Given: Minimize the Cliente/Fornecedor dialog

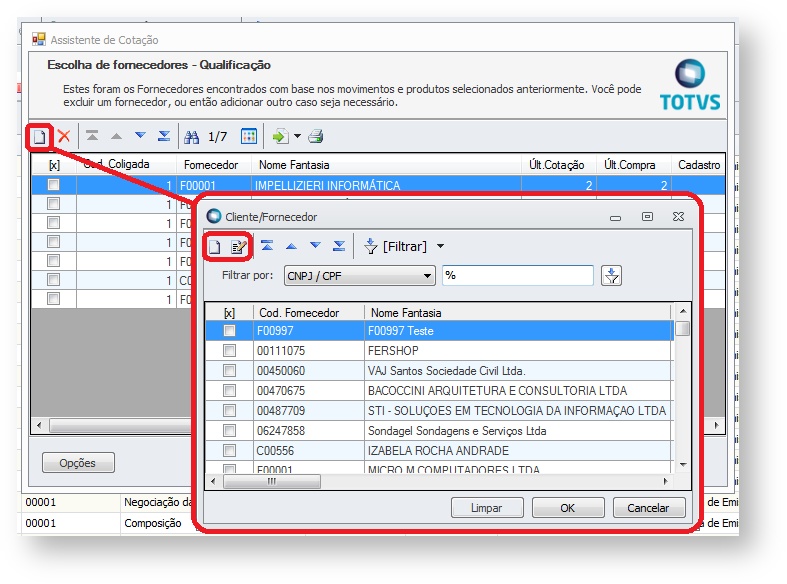Looking at the screenshot, I should click(x=615, y=217).
